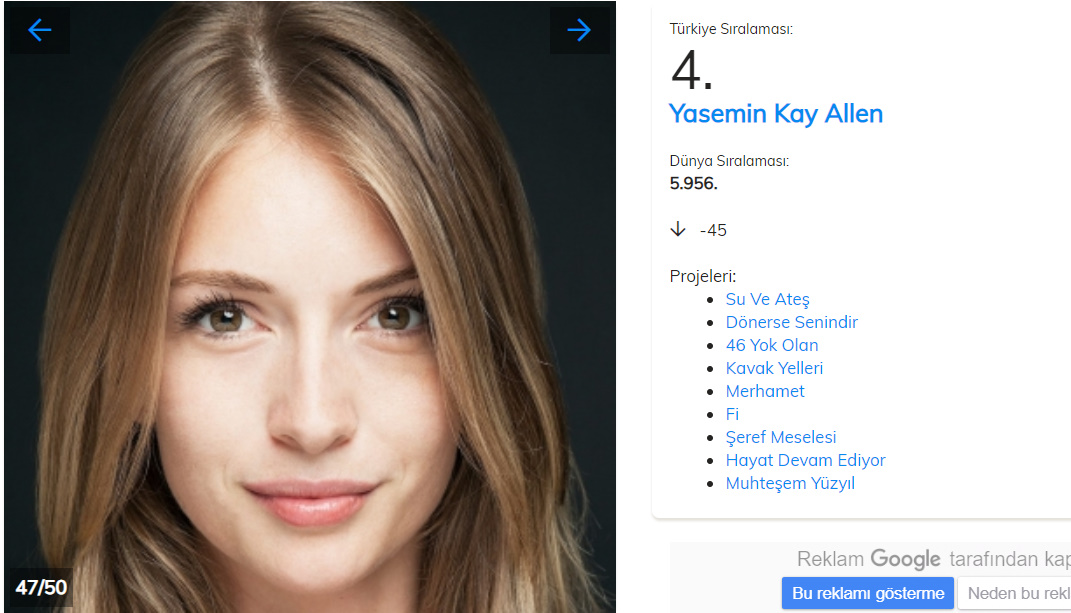Image resolution: width=1071 pixels, height=613 pixels.
Task: Select the Dönerse Senindir project link
Action: pyautogui.click(x=791, y=322)
